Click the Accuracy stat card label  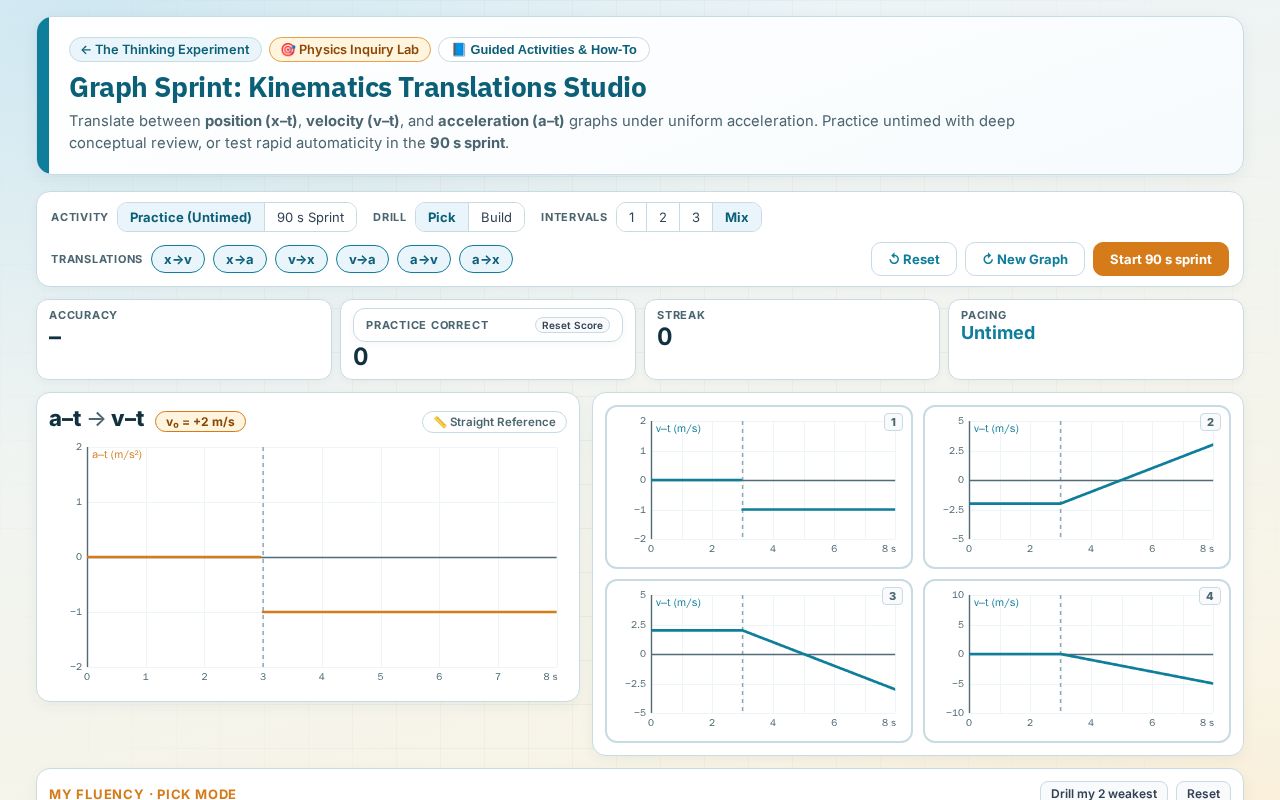pos(83,315)
